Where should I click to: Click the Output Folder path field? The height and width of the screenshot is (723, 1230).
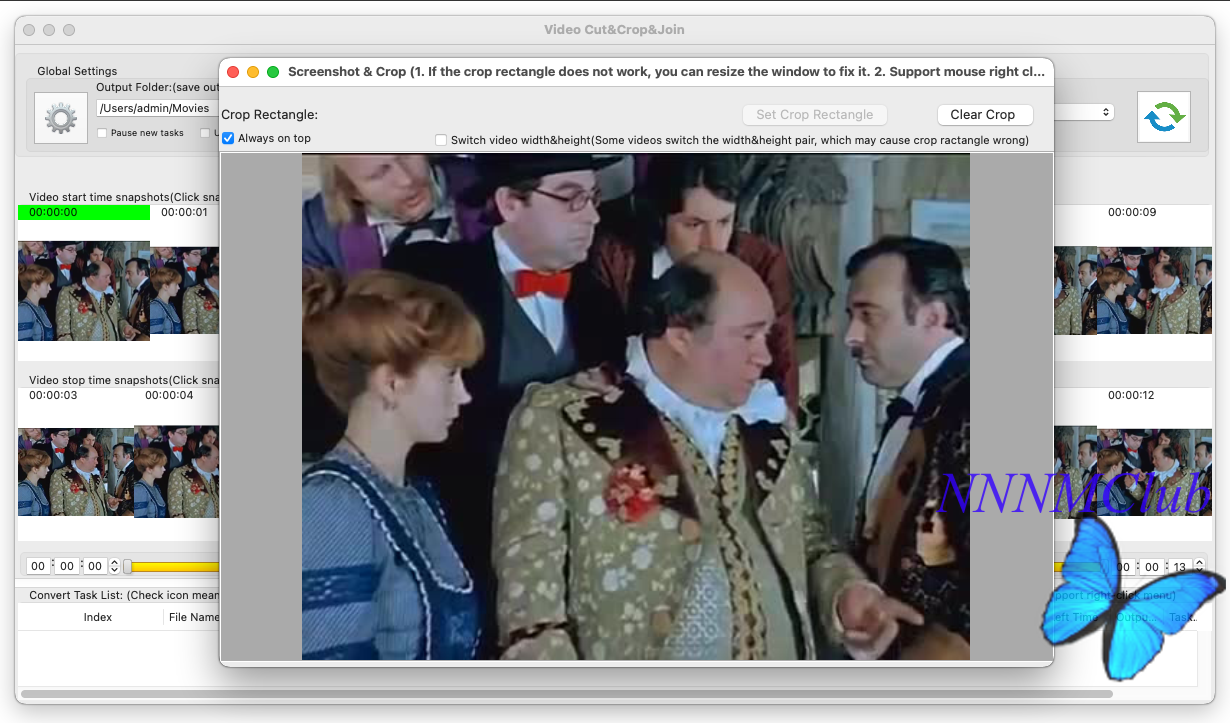pos(158,108)
